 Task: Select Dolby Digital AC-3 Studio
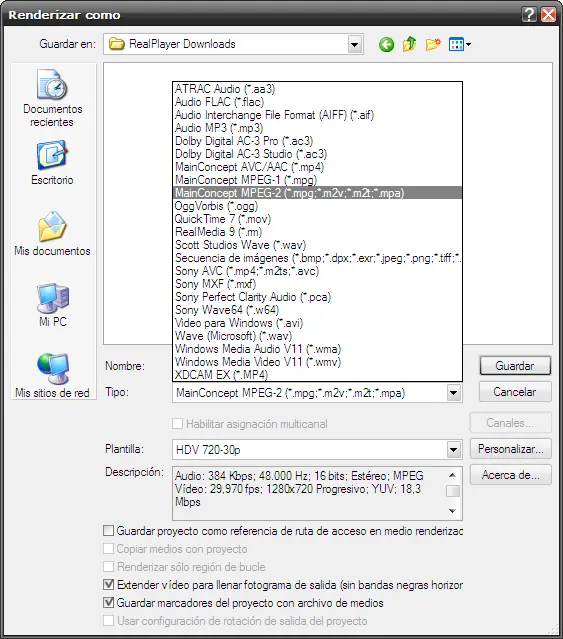click(317, 154)
